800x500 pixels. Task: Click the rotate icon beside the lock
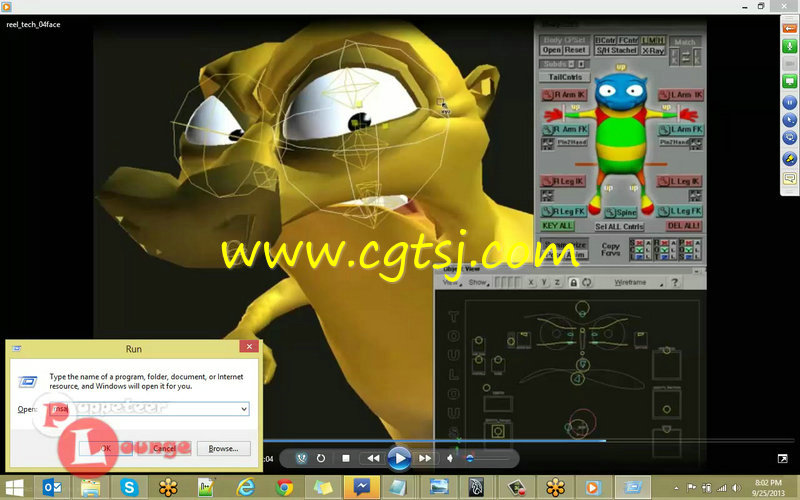tap(587, 282)
